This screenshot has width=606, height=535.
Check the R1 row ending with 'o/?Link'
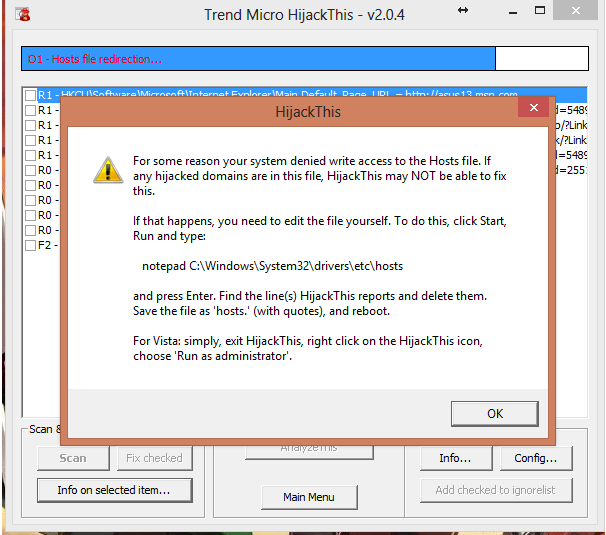pyautogui.click(x=30, y=125)
